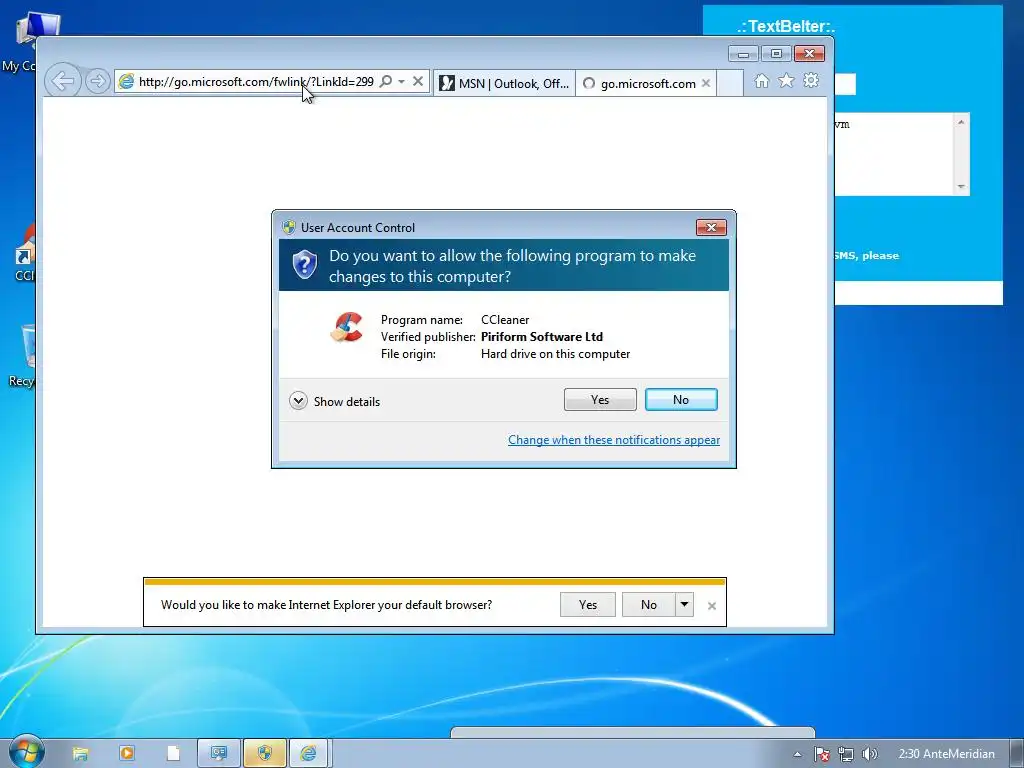Select the Internet Explorer taskbar button

pyautogui.click(x=308, y=754)
